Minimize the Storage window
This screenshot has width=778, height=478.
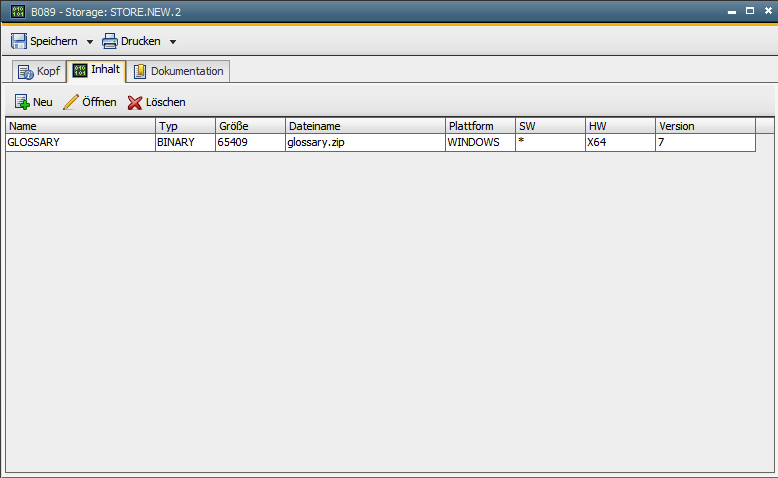tap(732, 11)
